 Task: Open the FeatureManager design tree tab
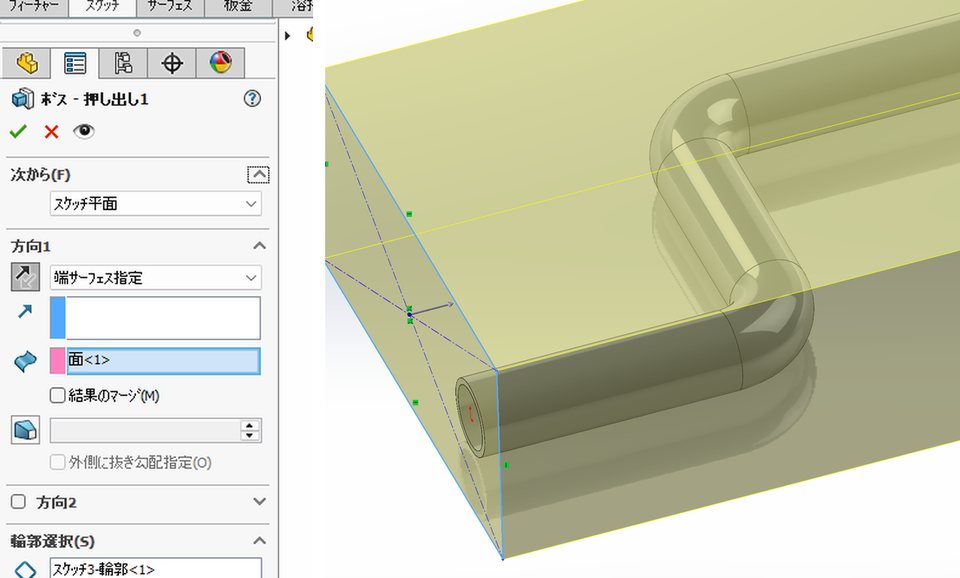(26, 62)
